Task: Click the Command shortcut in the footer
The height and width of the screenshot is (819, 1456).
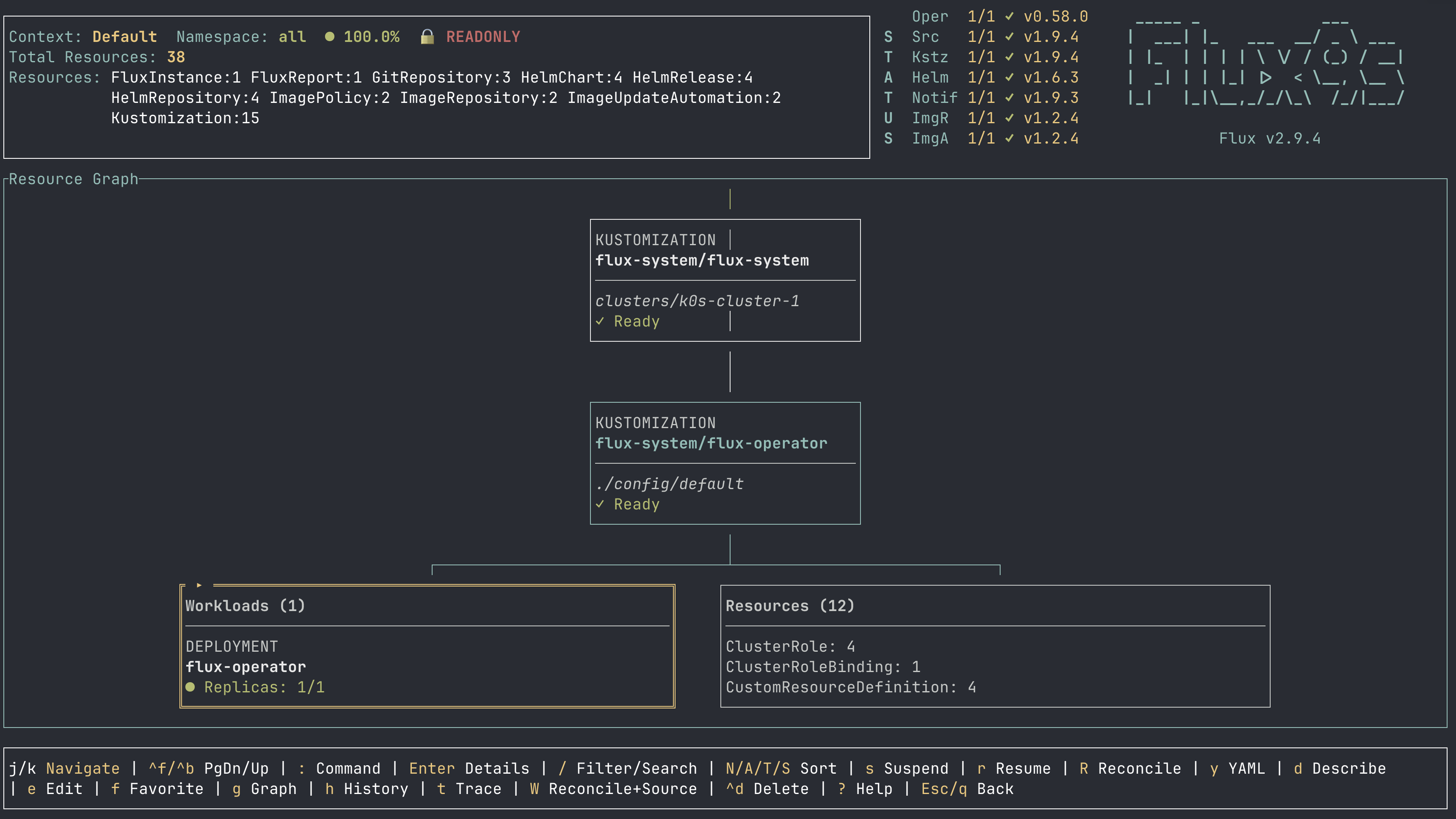Action: point(339,769)
